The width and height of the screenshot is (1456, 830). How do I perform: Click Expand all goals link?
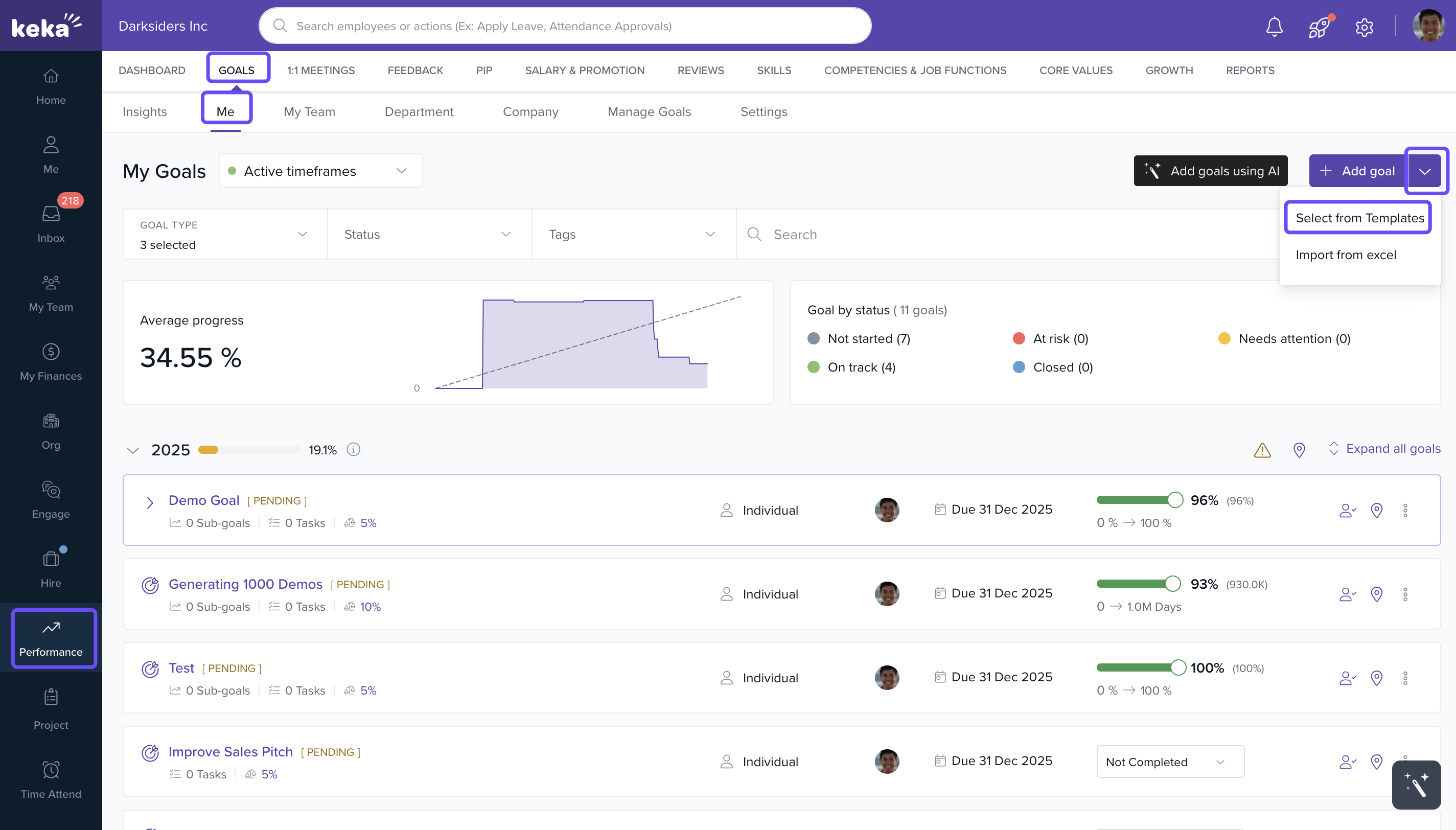pos(1392,449)
